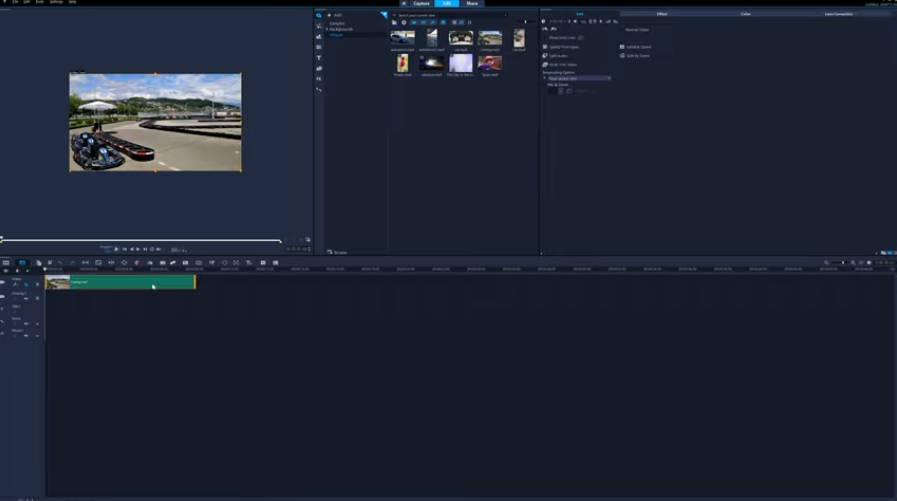Switch to the Share workspace tab
This screenshot has width=897, height=501.
pyautogui.click(x=472, y=3)
